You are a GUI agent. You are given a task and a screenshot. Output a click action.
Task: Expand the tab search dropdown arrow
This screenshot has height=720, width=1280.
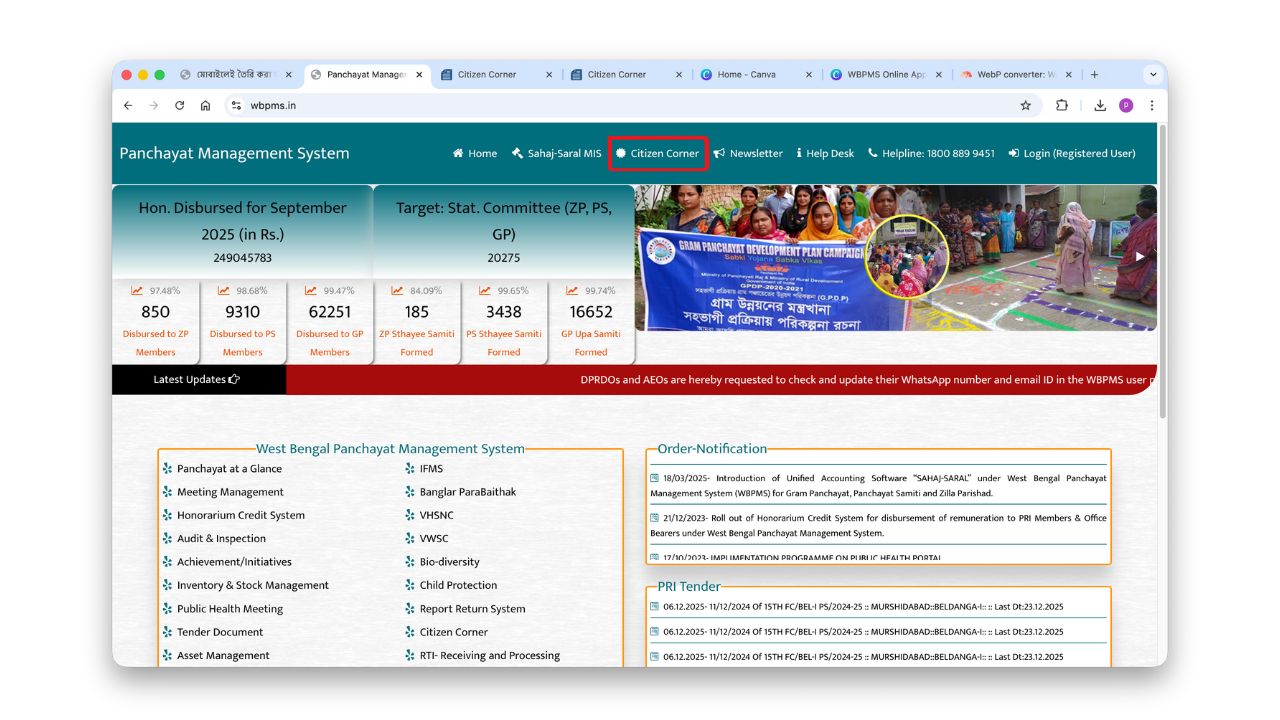tap(1153, 75)
